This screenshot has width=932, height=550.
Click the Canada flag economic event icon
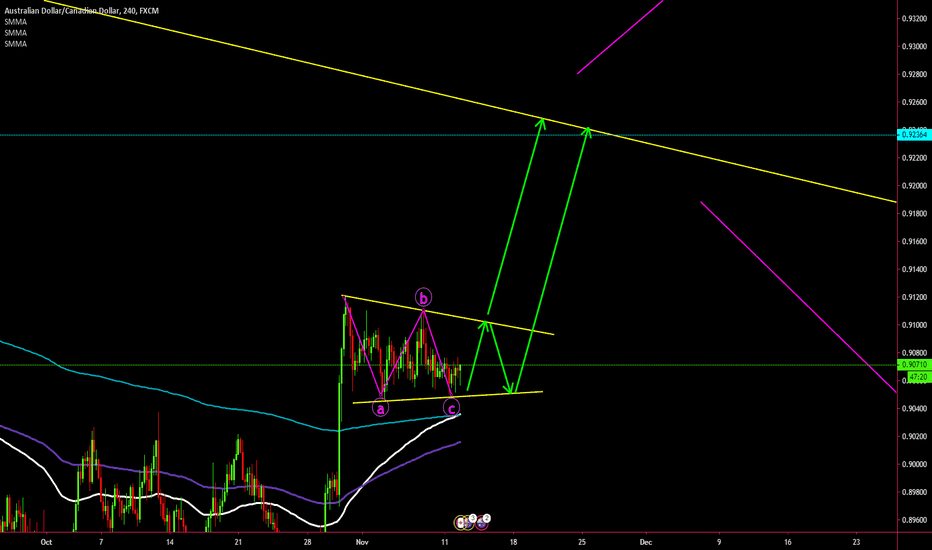click(x=459, y=523)
